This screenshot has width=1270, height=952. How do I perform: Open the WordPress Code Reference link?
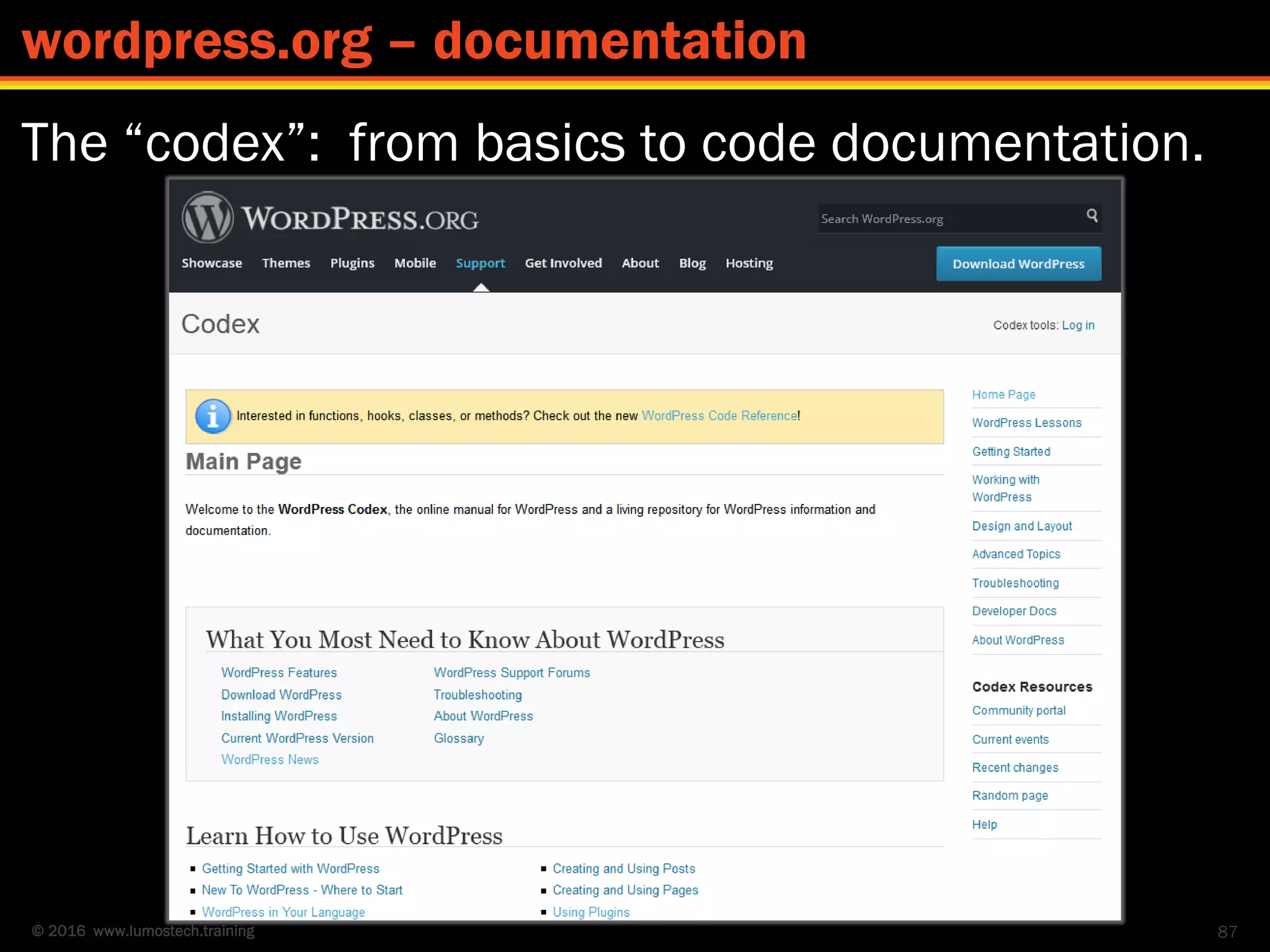[719, 416]
